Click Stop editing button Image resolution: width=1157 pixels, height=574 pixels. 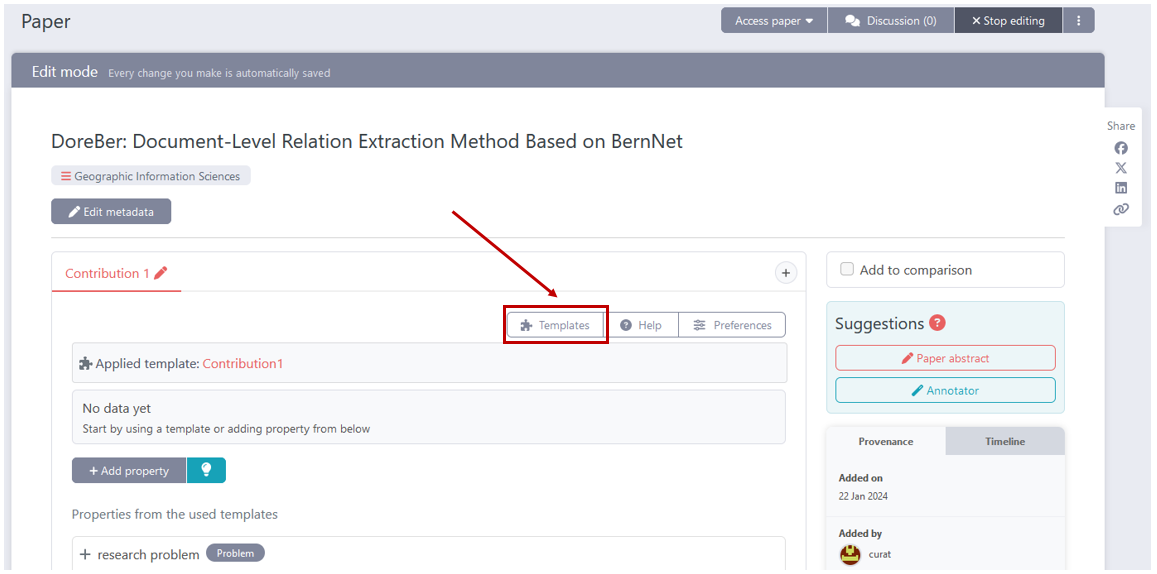click(1008, 21)
